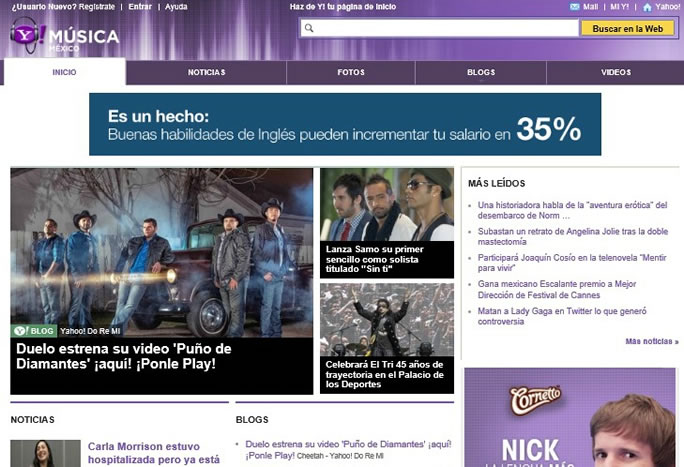Screen dimensions: 684x467
Task: Click Duelo estrena link under Blogs
Action: click(348, 450)
